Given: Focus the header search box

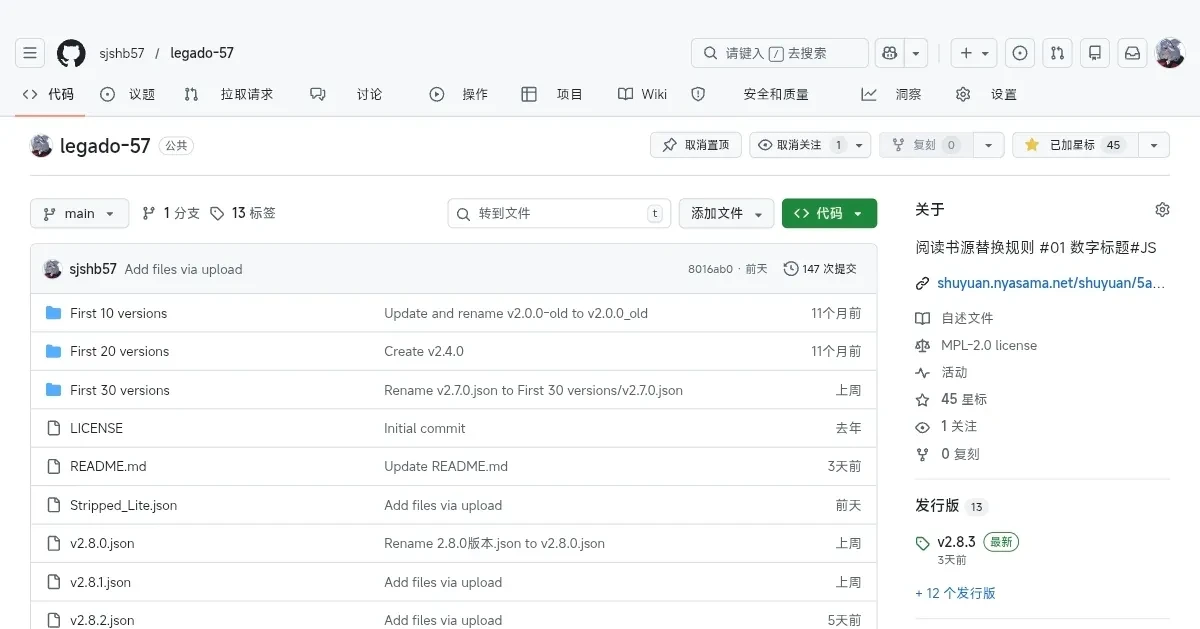Looking at the screenshot, I should [x=780, y=53].
